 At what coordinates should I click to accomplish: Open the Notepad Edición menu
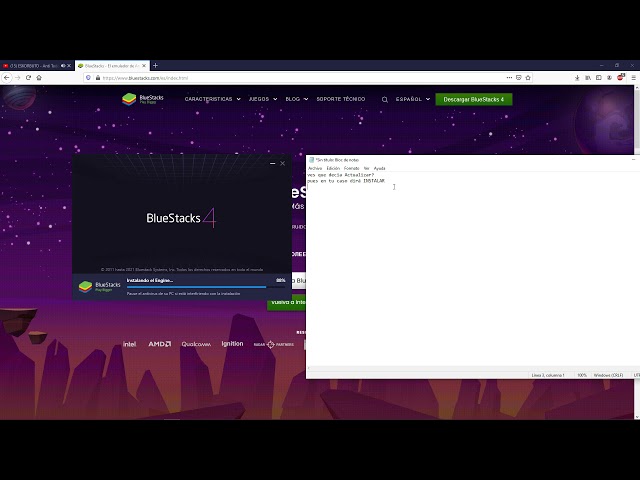(333, 168)
